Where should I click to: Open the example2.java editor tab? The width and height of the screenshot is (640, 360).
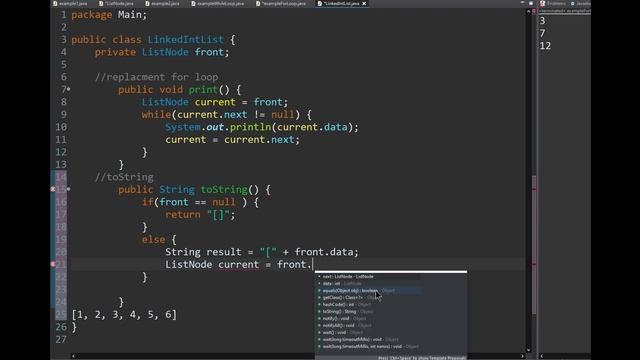pyautogui.click(x=162, y=3)
